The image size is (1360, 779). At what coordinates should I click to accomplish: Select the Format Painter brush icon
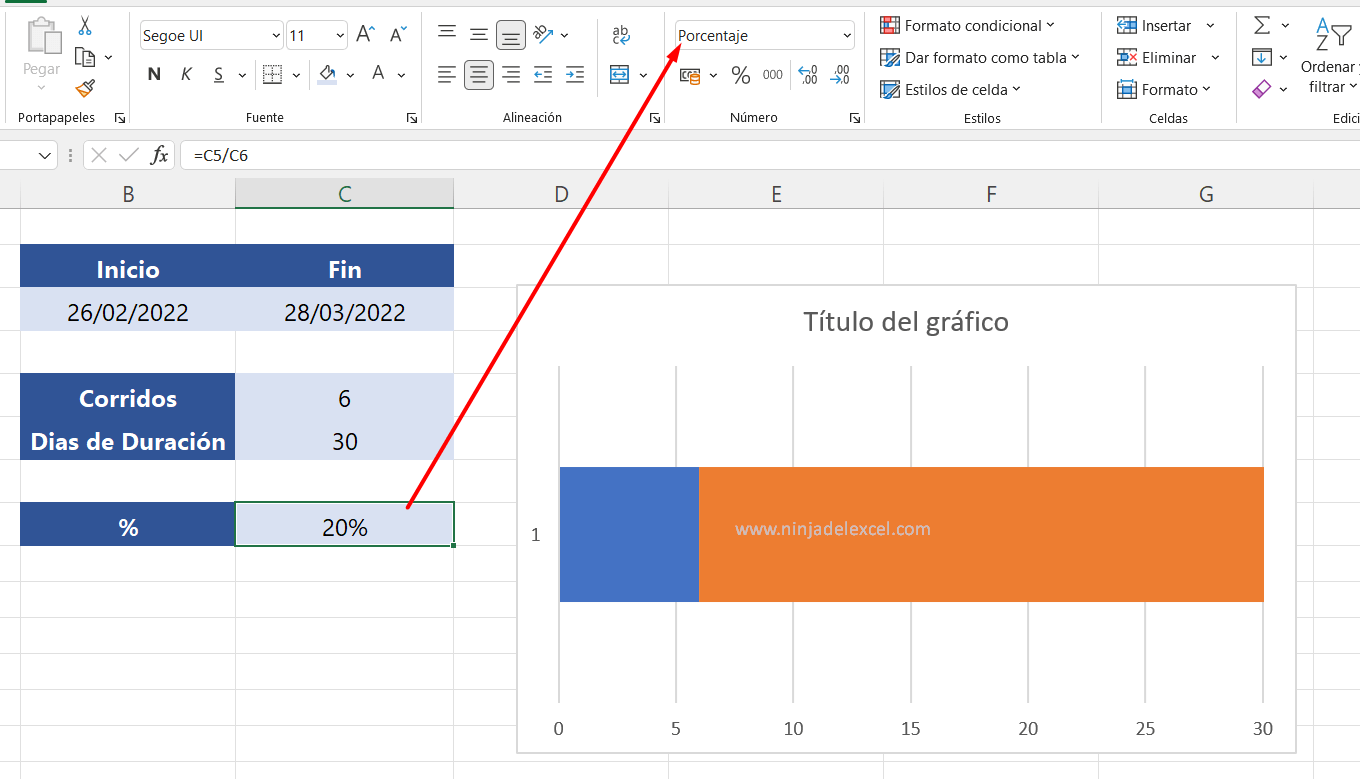point(85,88)
